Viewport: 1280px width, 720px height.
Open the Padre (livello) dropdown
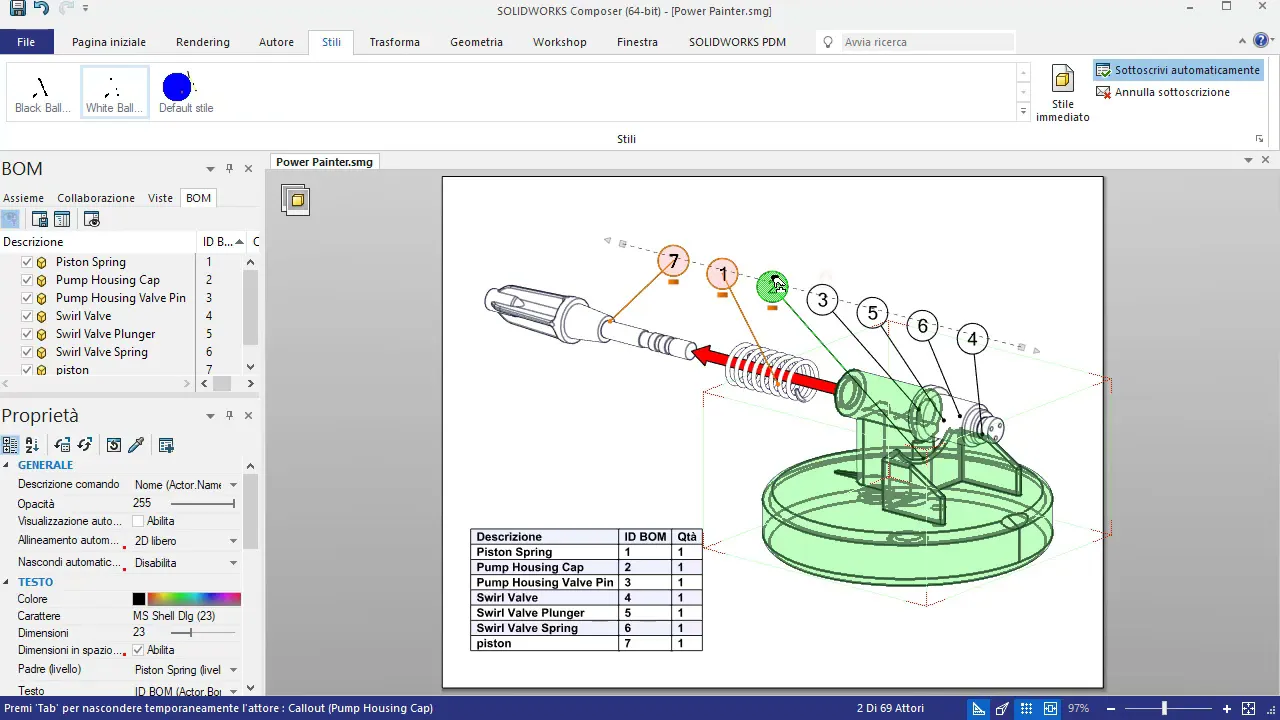[x=233, y=670]
